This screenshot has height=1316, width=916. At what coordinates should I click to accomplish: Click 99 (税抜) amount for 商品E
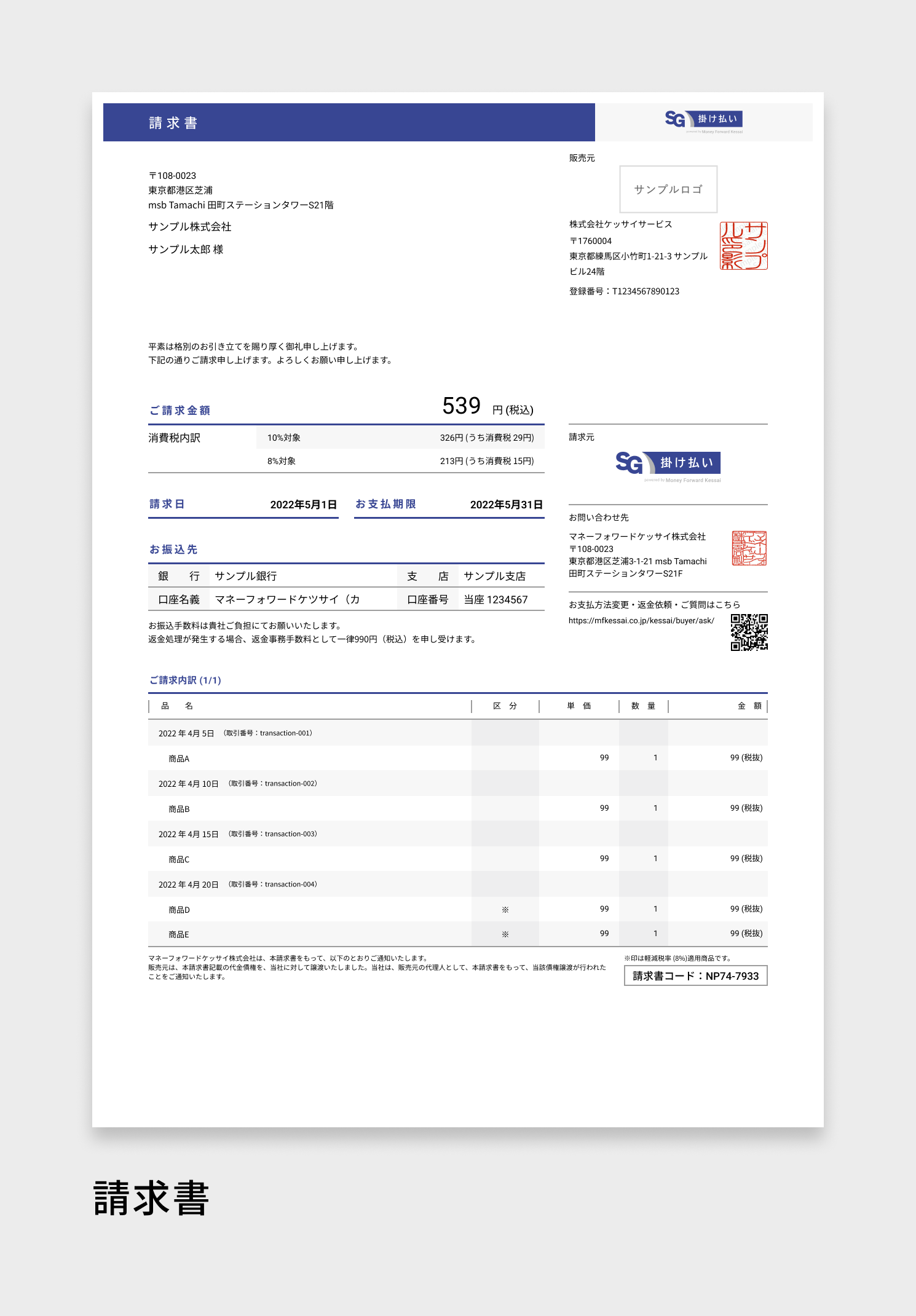pos(746,934)
